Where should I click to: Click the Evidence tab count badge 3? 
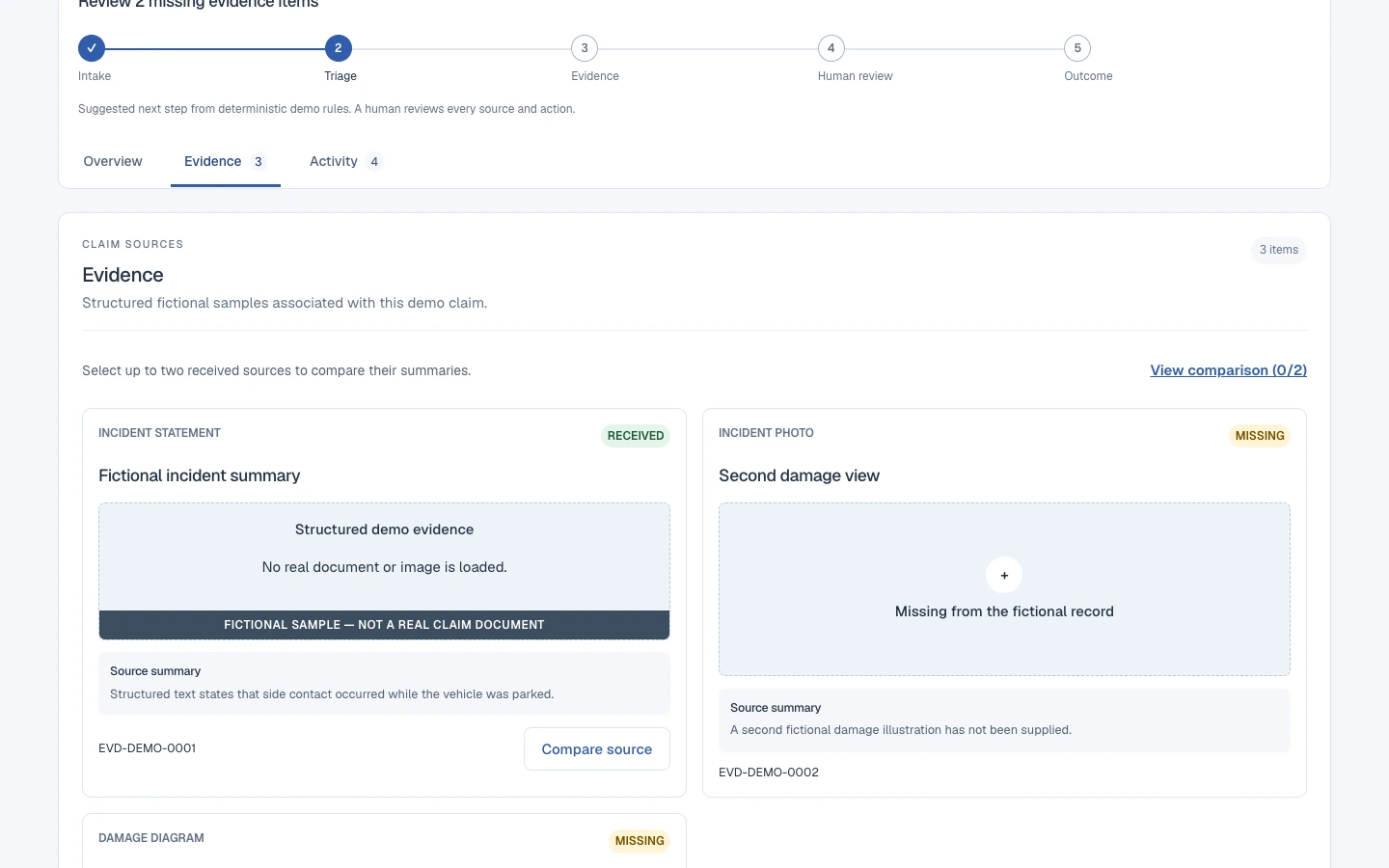258,162
